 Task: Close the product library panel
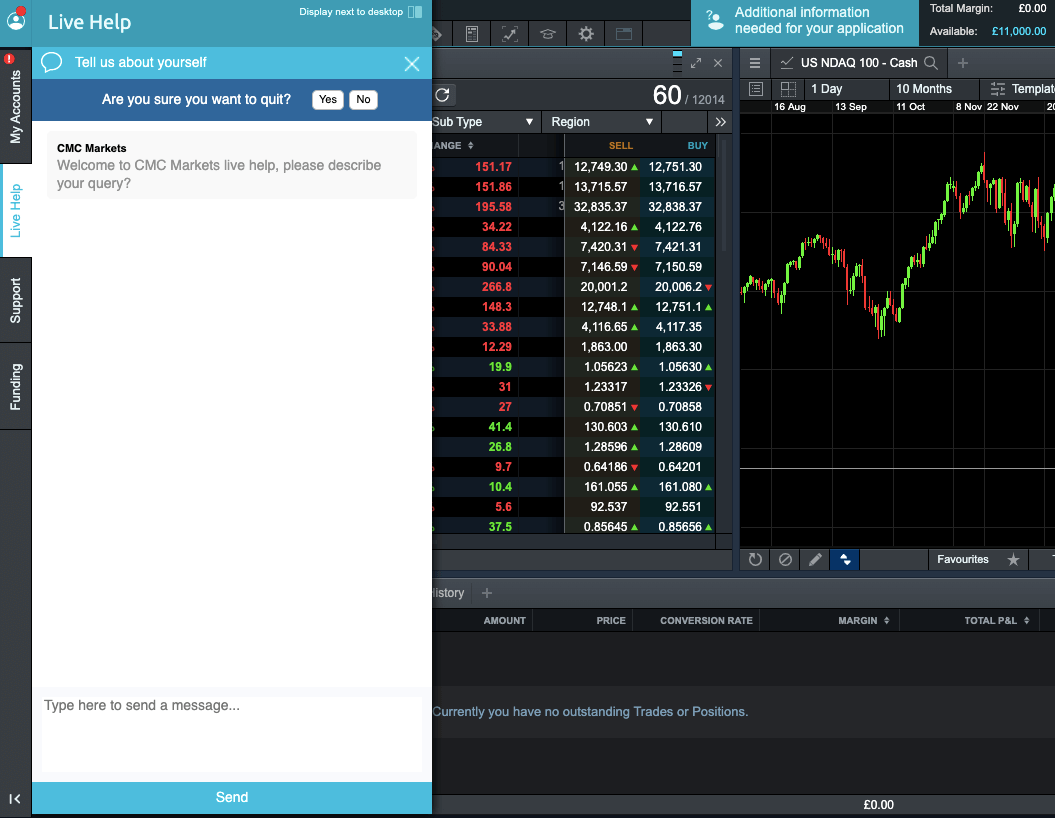(718, 63)
